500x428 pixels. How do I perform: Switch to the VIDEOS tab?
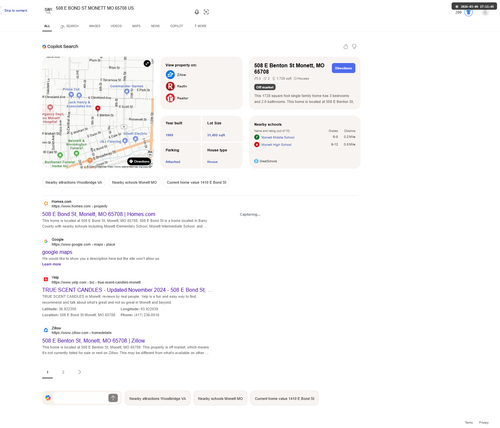(116, 26)
